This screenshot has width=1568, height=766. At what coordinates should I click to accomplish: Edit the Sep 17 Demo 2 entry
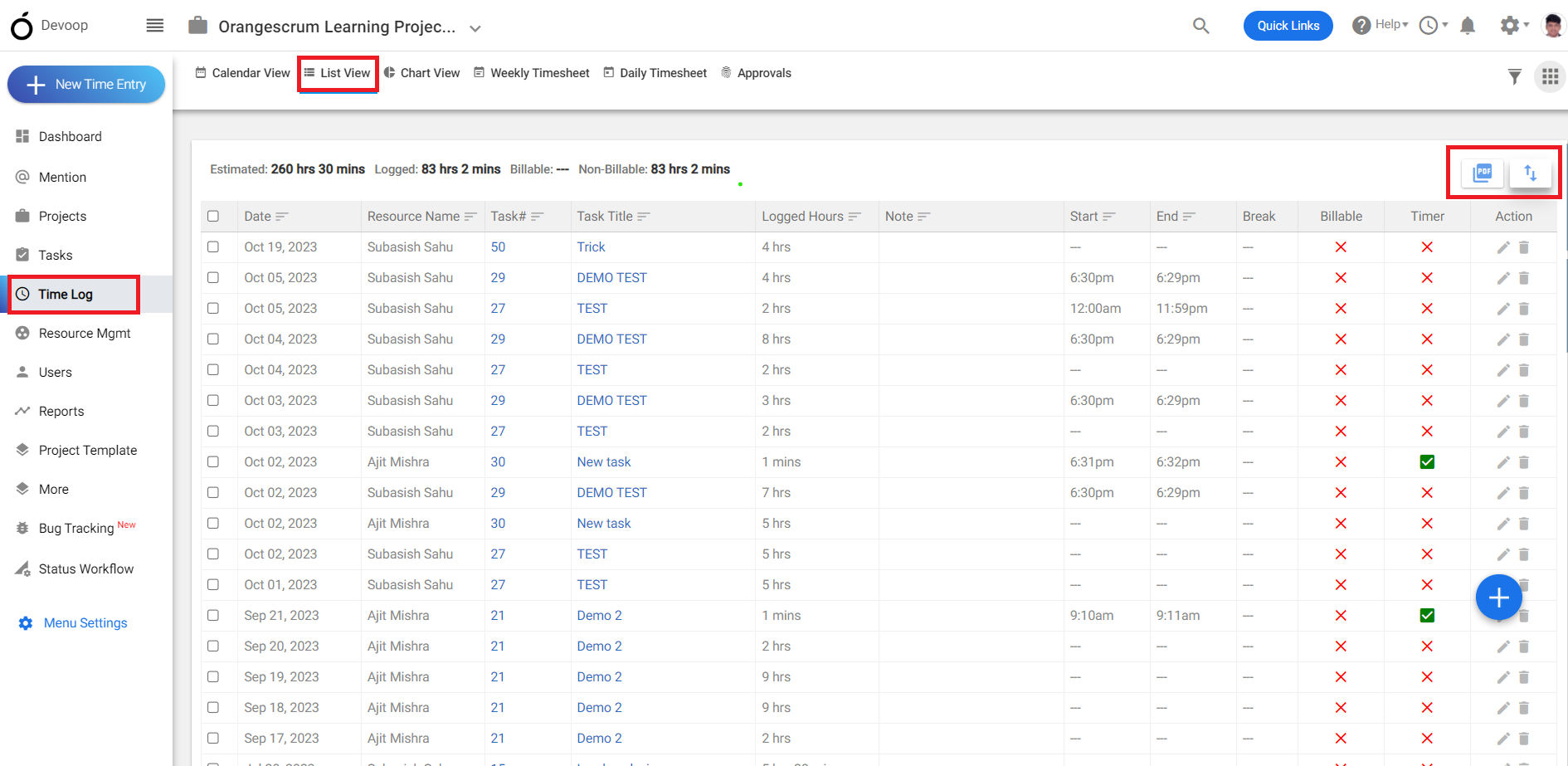(1503, 739)
